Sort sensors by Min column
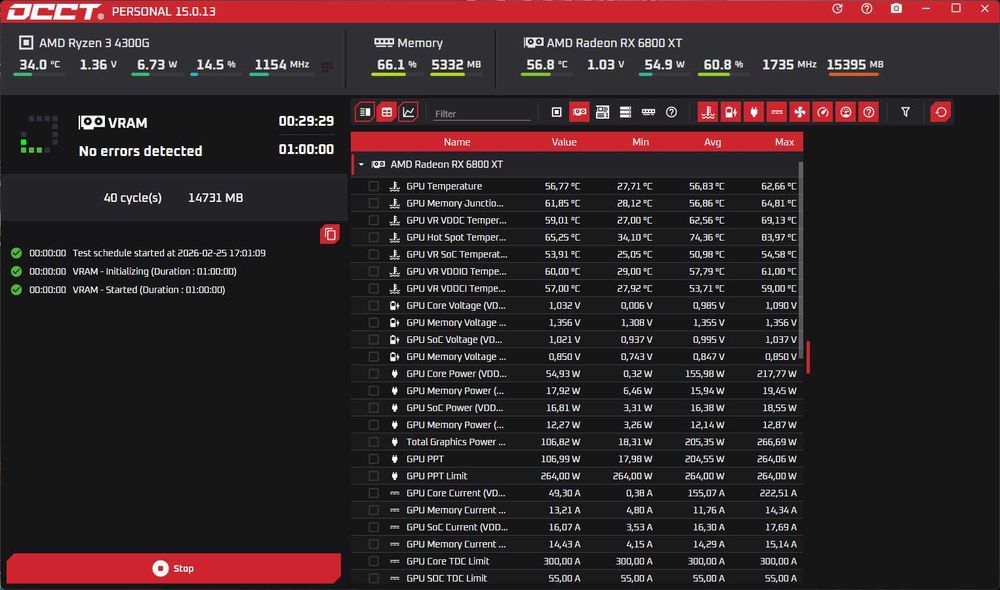 tap(640, 142)
